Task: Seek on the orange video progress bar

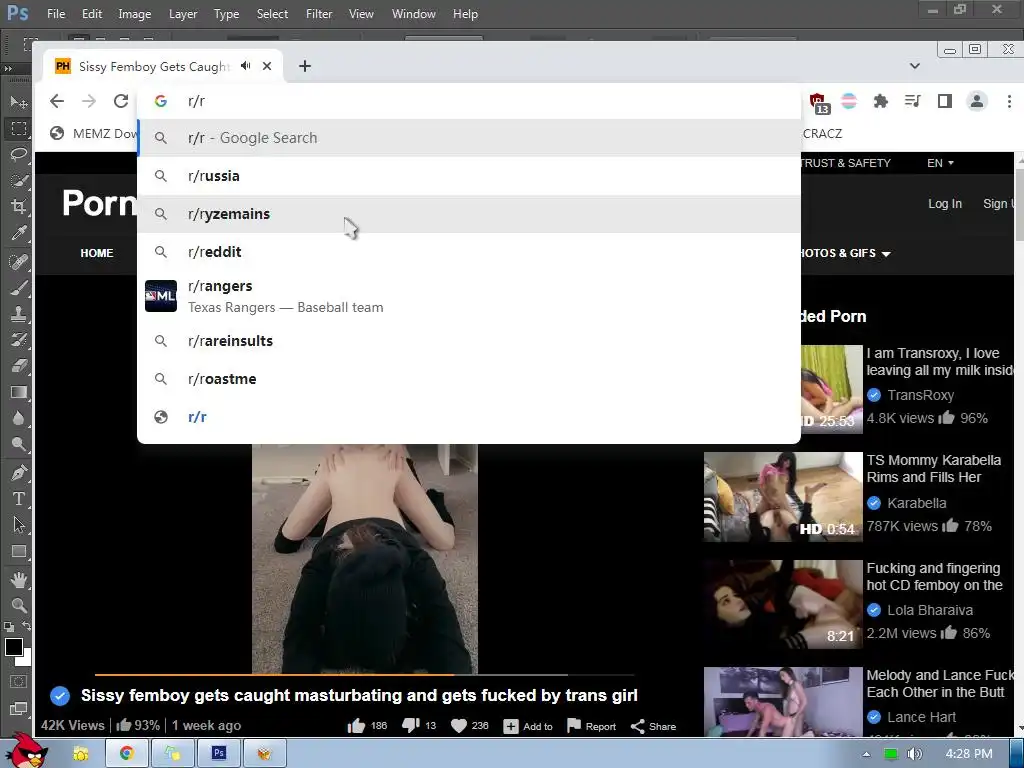Action: point(364,674)
